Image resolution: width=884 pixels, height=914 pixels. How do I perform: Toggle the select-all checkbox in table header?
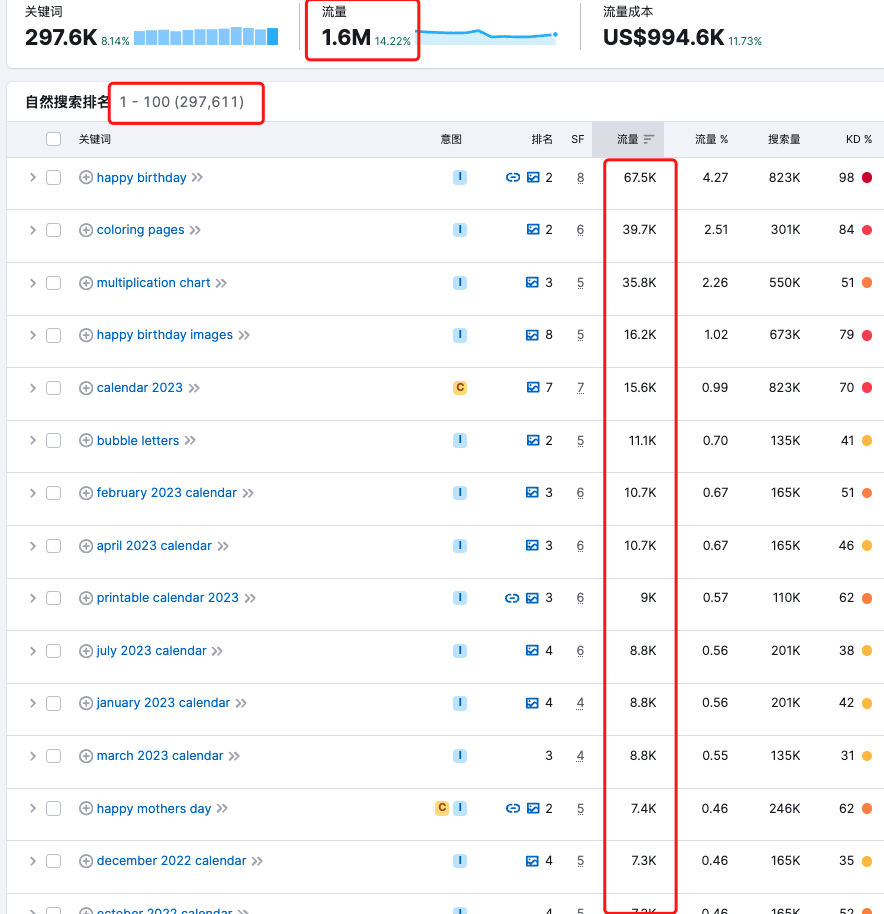tap(54, 140)
